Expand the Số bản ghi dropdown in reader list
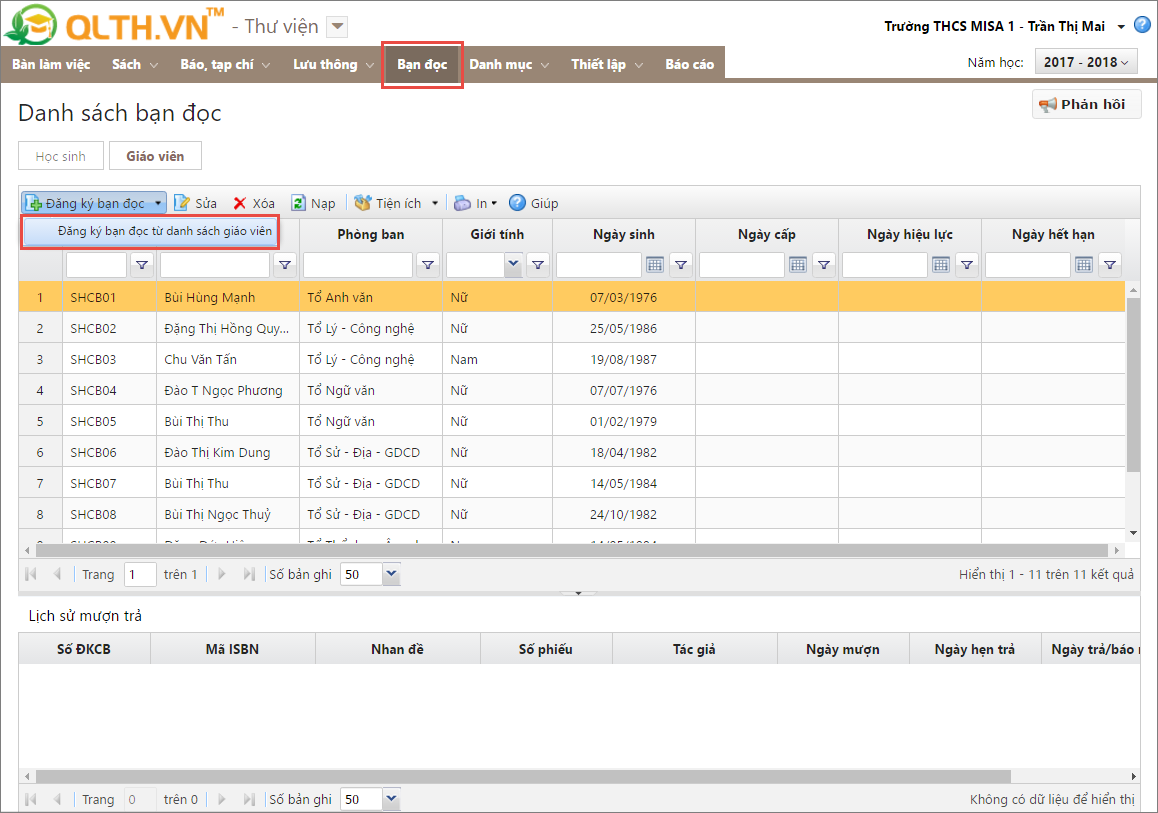The width and height of the screenshot is (1158, 813). click(x=391, y=575)
